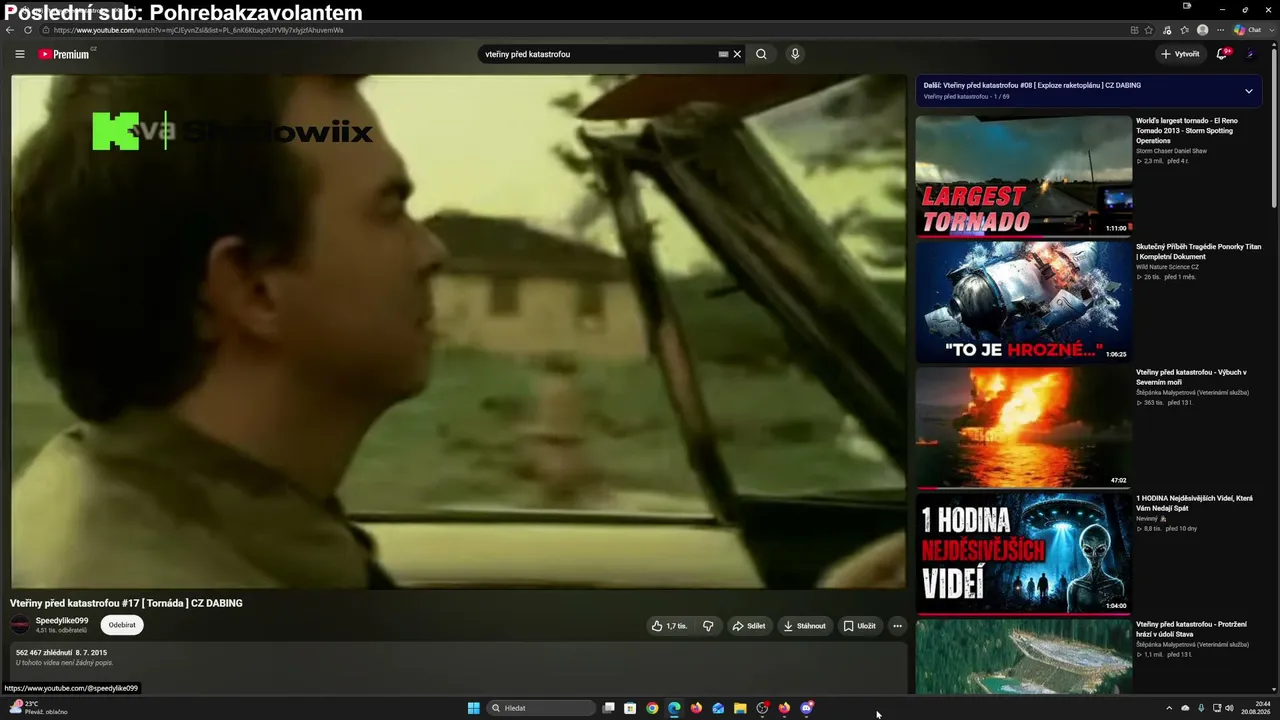Open the Ponorky Titan documentary thumbnail
Screen dimensions: 1280x720
click(x=1024, y=302)
